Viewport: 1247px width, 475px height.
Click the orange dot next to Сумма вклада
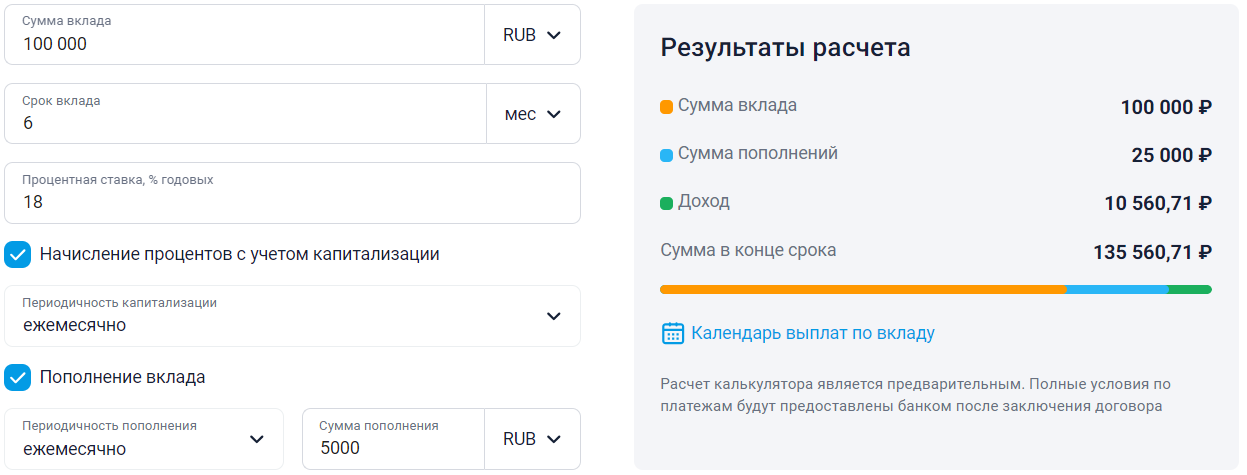click(667, 107)
